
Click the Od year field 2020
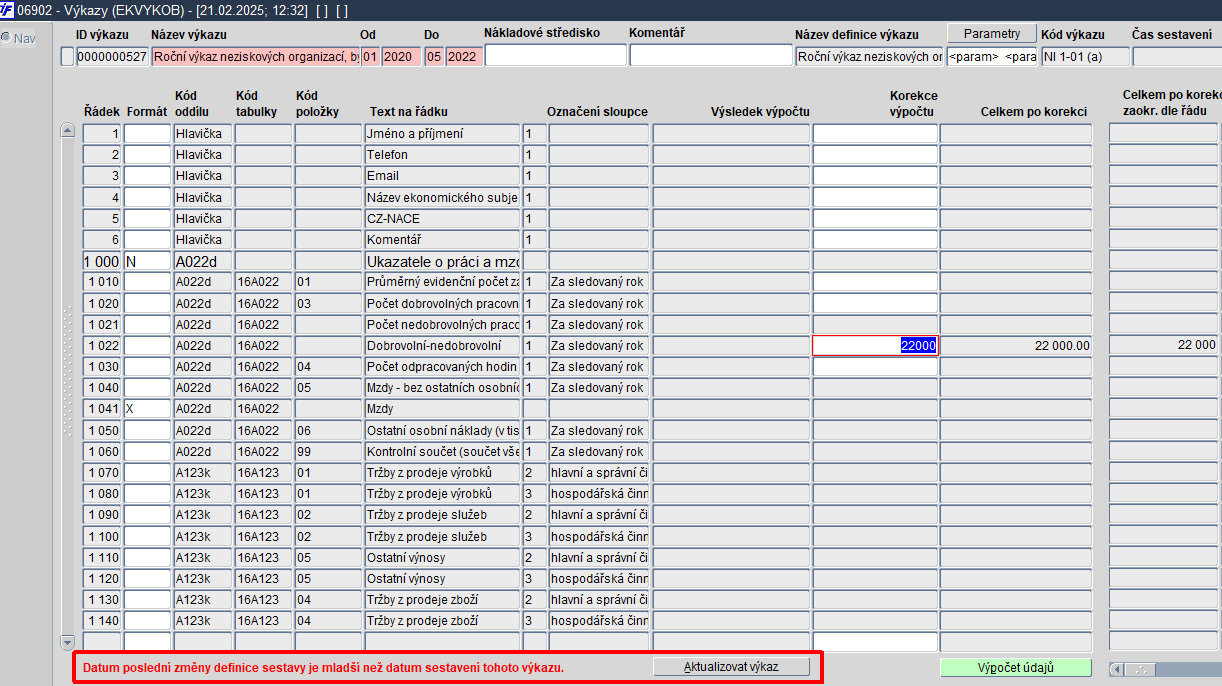(x=401, y=57)
